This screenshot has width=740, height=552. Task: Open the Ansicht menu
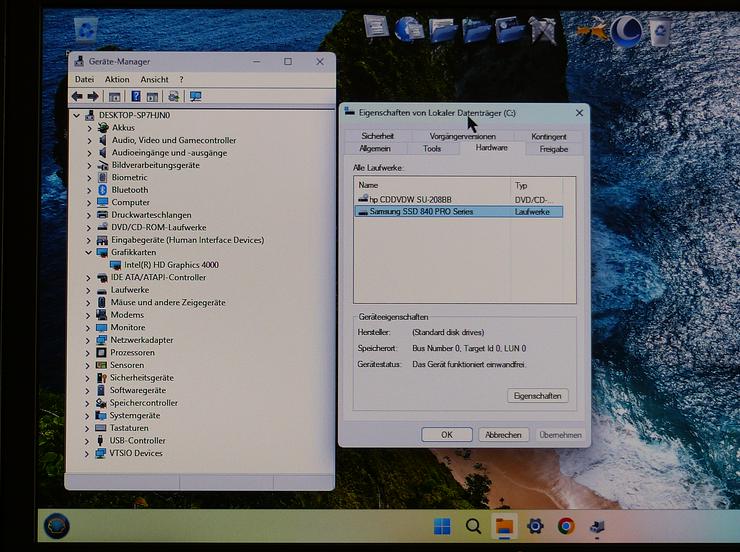[154, 79]
